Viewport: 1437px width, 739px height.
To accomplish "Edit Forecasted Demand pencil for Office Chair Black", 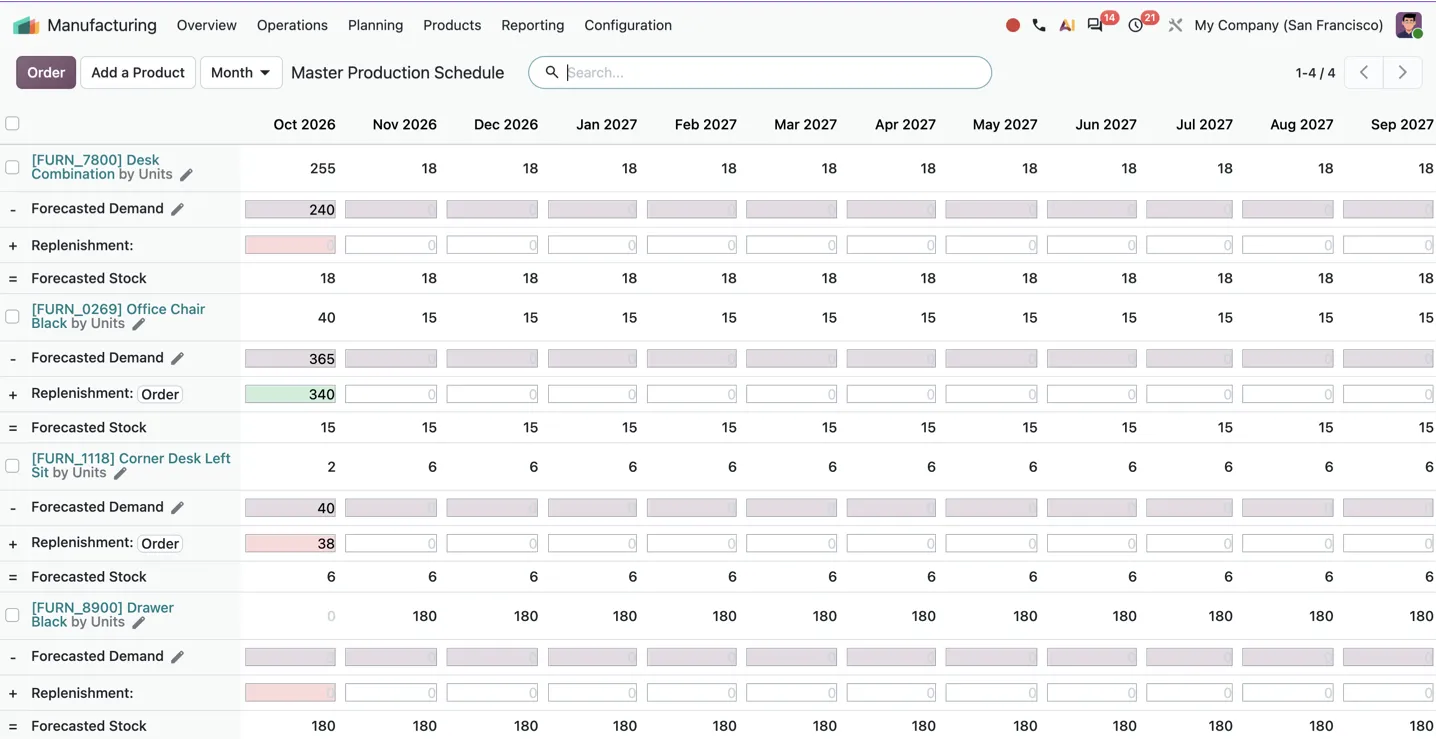I will point(177,358).
